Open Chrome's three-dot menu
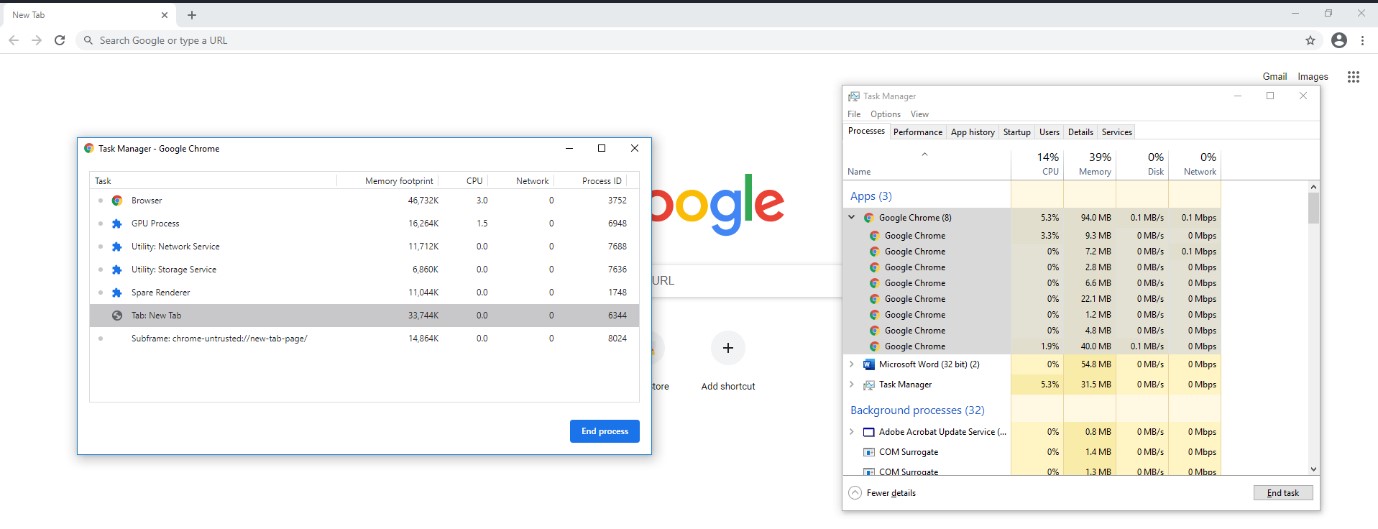 point(1362,40)
